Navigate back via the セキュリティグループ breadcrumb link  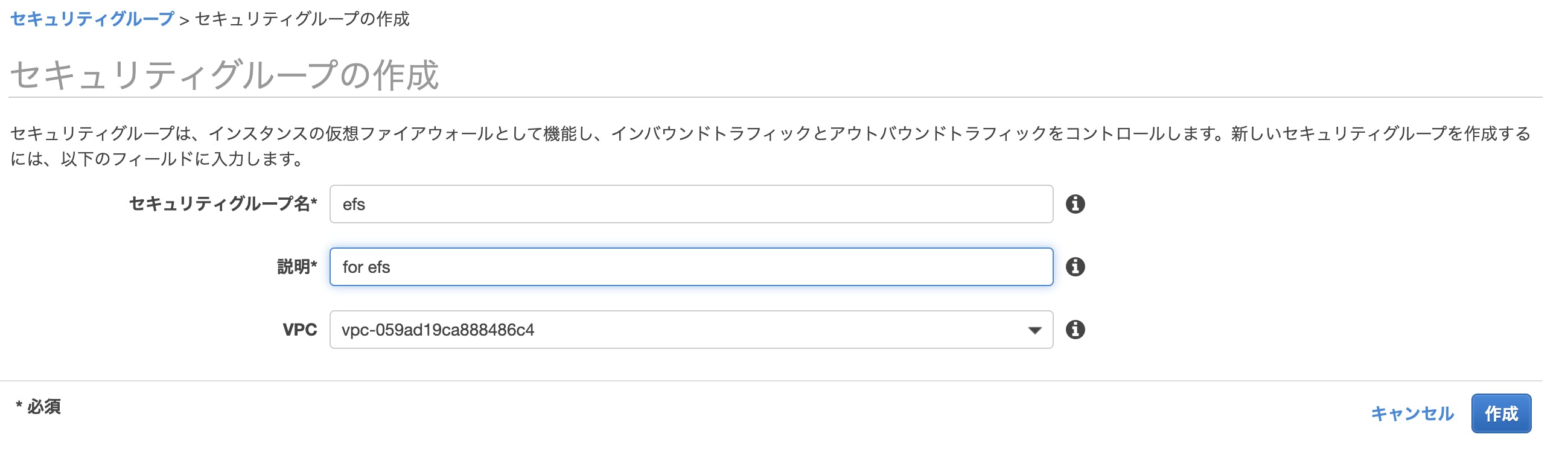(90, 18)
